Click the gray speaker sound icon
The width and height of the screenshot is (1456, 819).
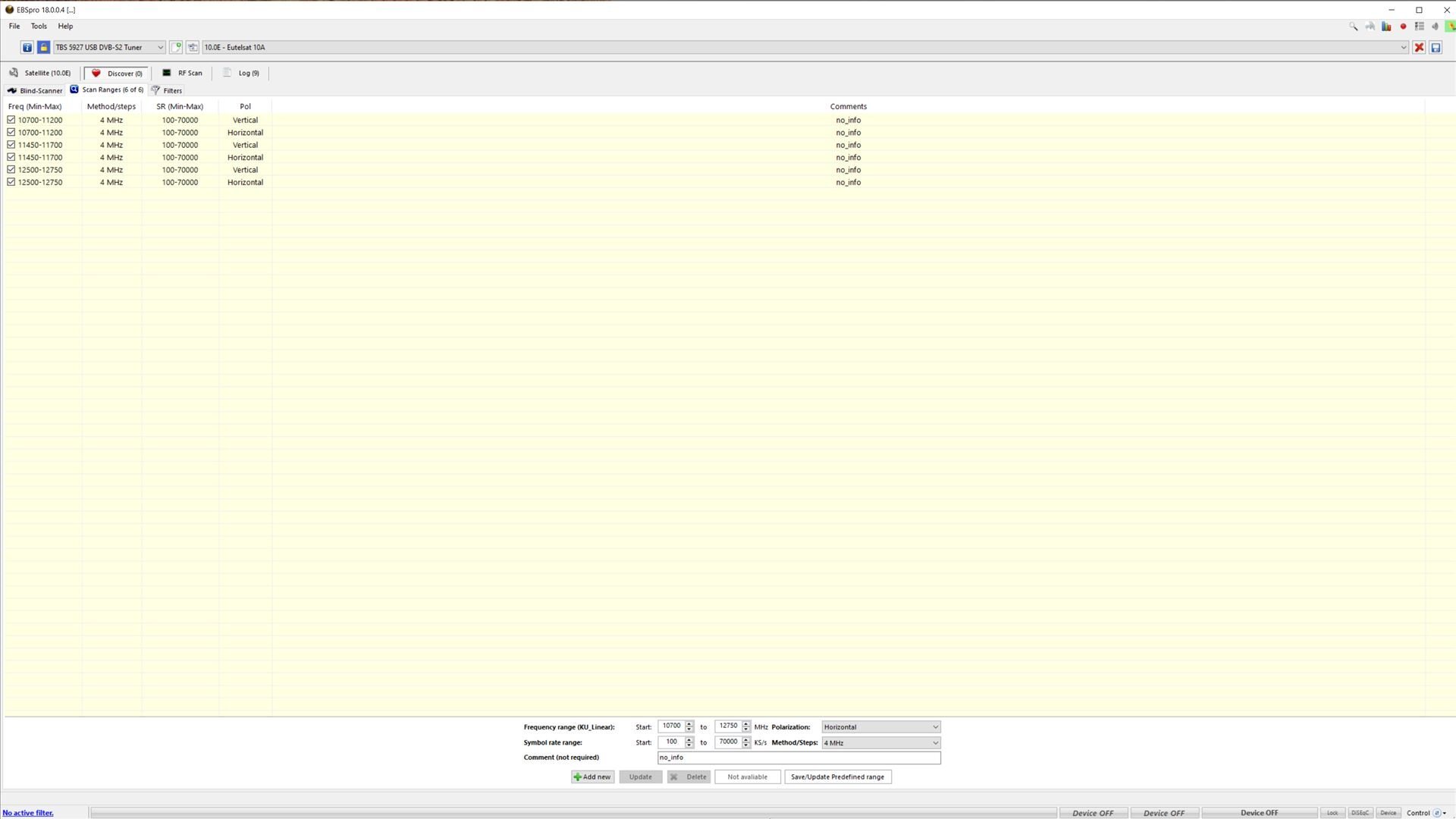[x=1435, y=27]
